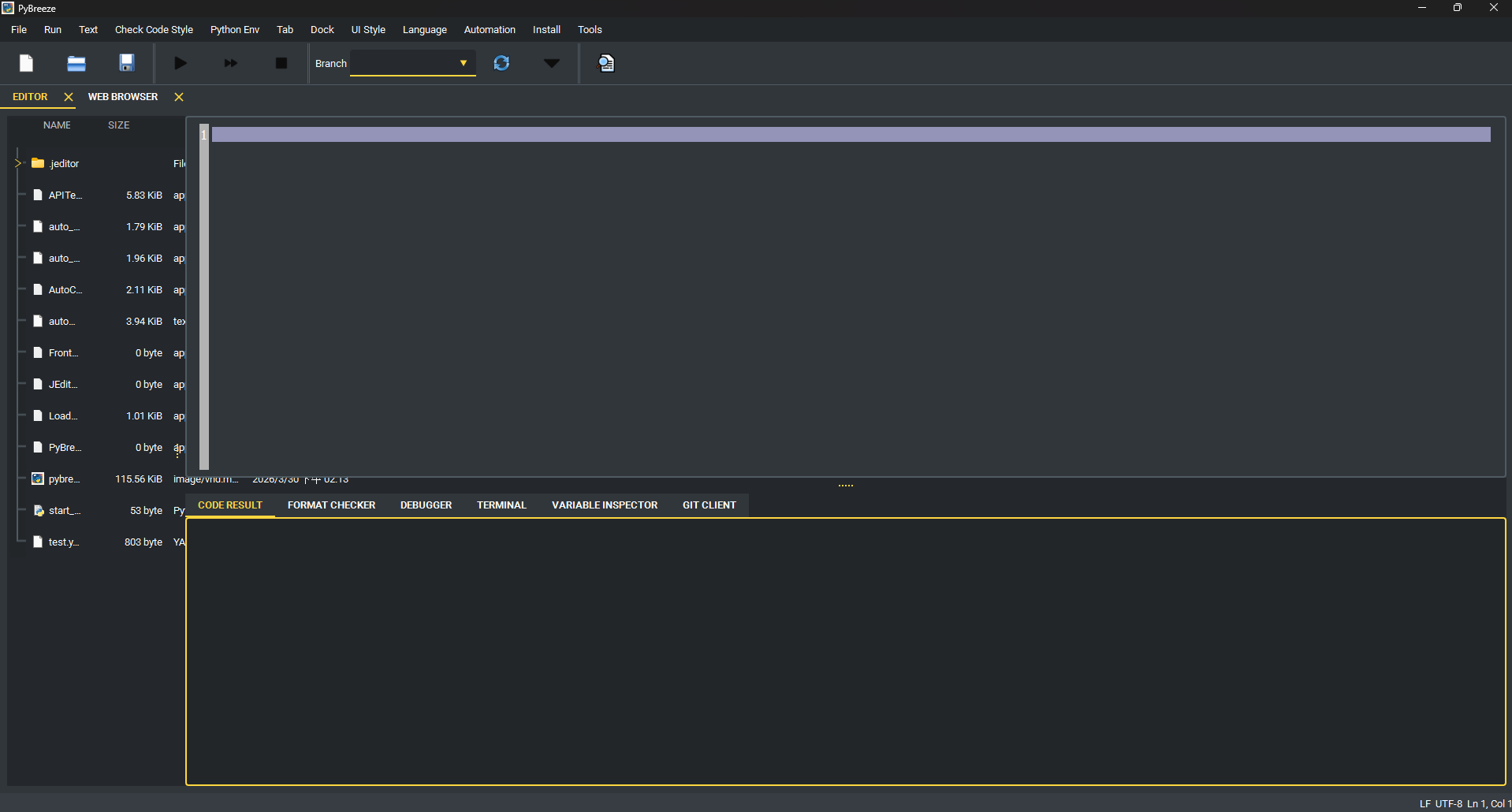Stop the running program
Viewport: 1512px width, 812px height.
pos(281,63)
